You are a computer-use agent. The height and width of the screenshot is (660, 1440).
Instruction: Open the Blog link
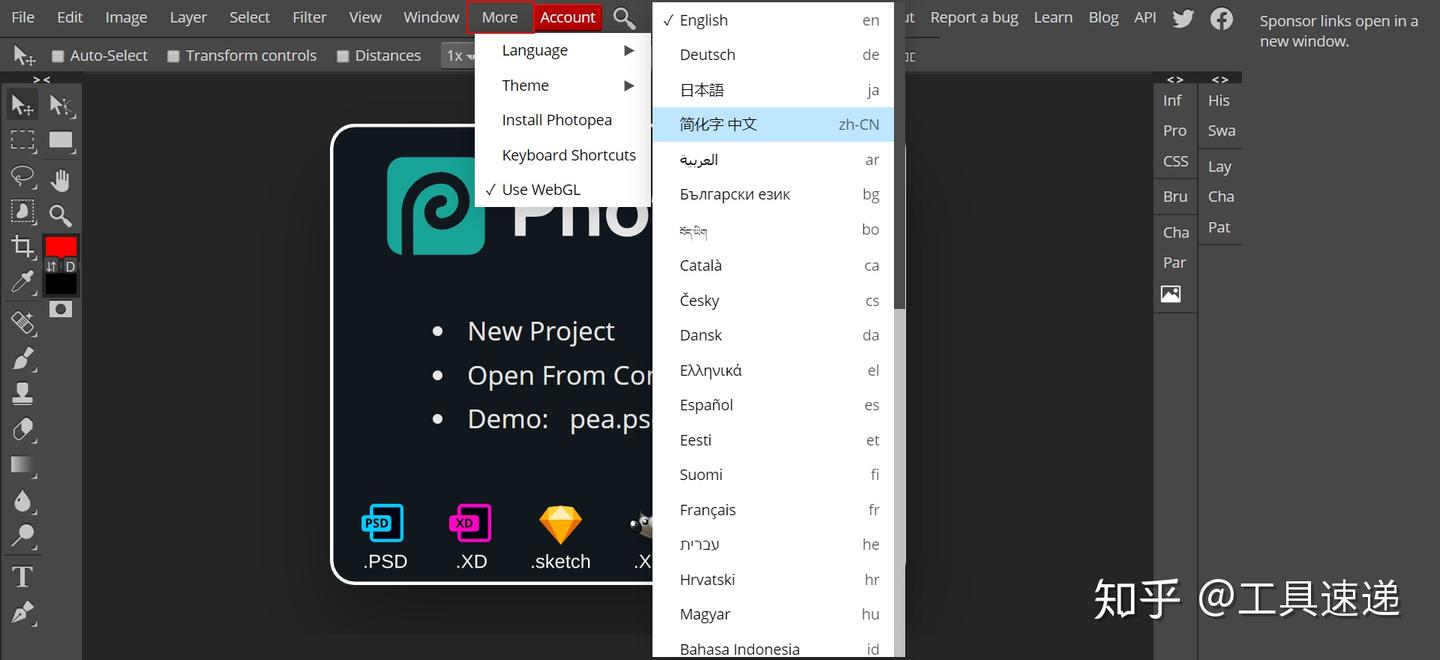[x=1103, y=17]
